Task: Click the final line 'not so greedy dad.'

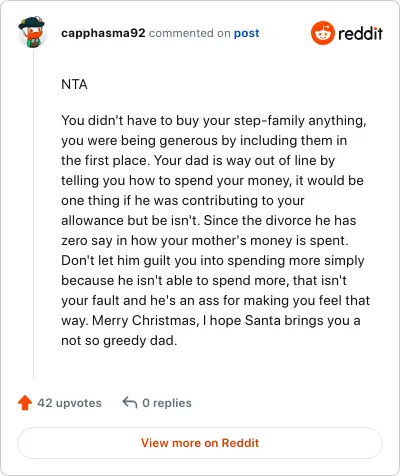Action: click(119, 341)
